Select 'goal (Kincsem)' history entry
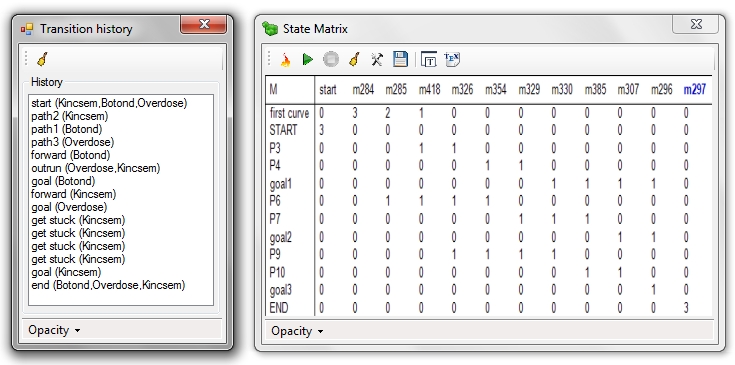The image size is (735, 365). pyautogui.click(x=66, y=272)
